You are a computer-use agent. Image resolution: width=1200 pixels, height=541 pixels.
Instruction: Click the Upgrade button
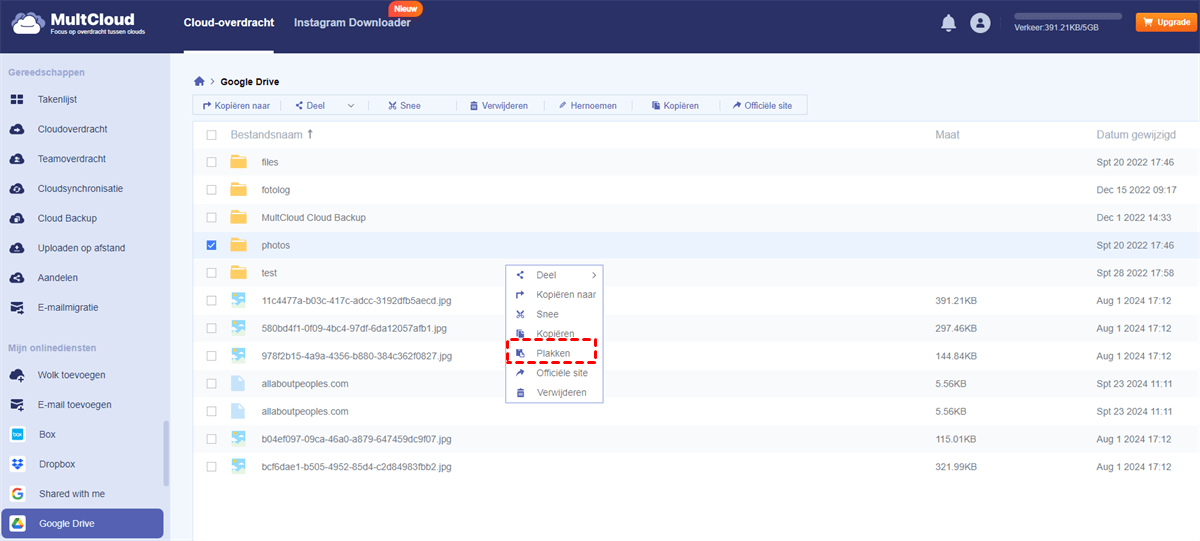[1166, 22]
